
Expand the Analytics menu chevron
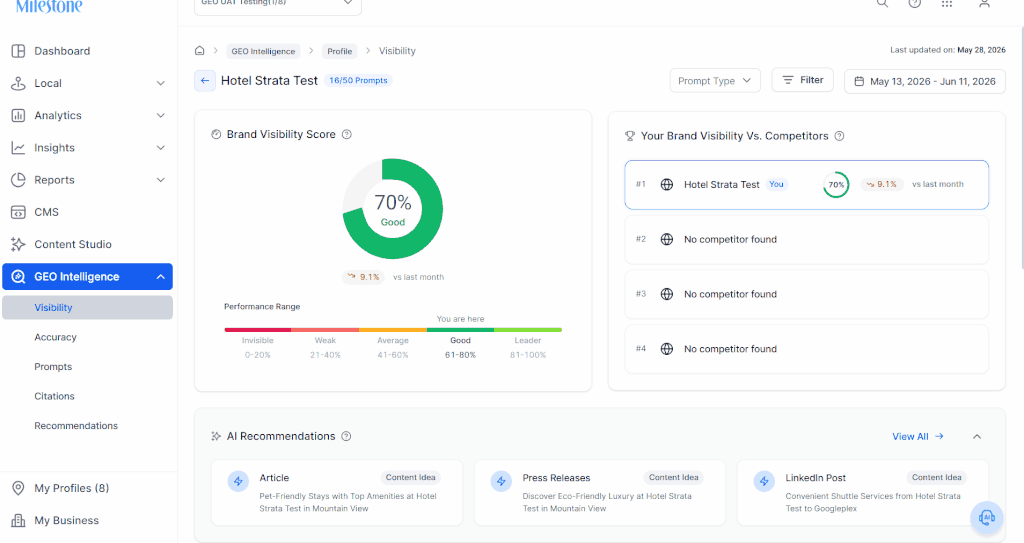click(x=161, y=115)
